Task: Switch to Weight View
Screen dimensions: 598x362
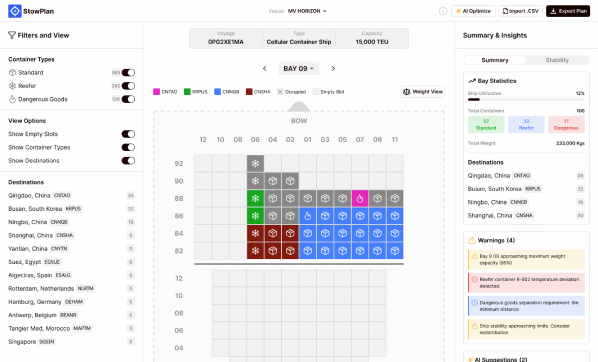Action: coord(423,92)
